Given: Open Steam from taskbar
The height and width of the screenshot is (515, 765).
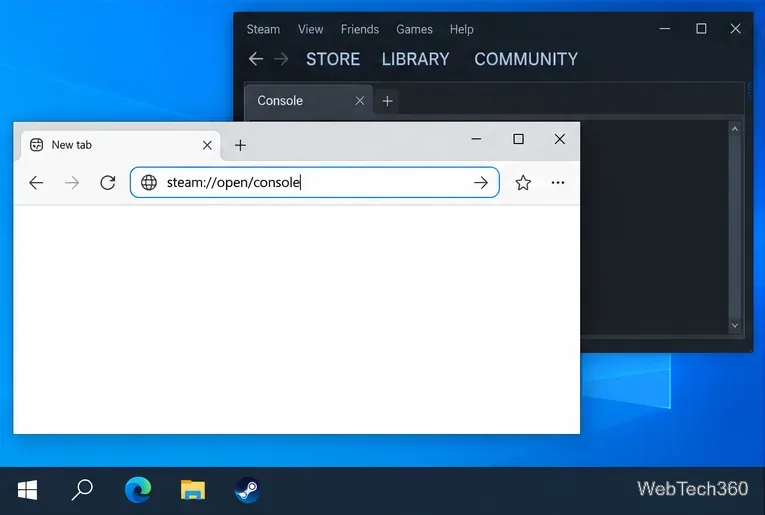Looking at the screenshot, I should point(247,490).
